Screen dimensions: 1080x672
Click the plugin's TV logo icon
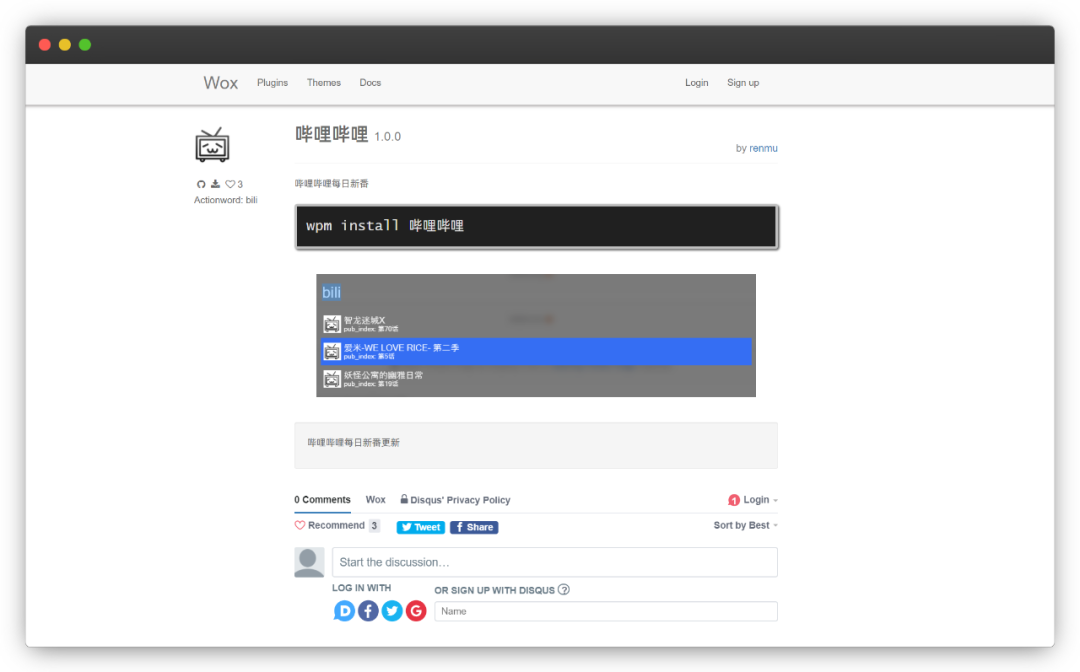(212, 145)
